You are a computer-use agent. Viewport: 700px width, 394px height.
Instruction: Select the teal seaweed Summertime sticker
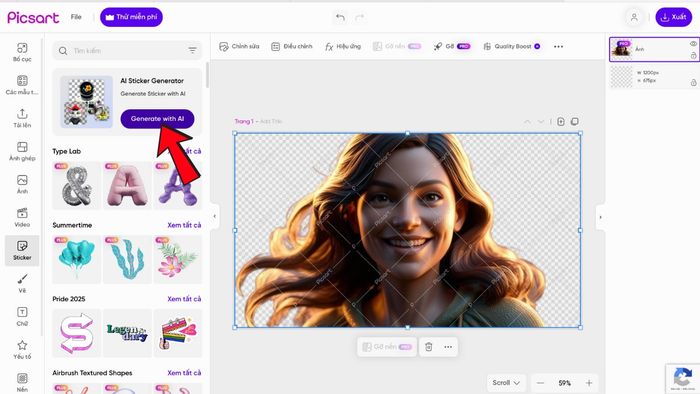click(127, 260)
